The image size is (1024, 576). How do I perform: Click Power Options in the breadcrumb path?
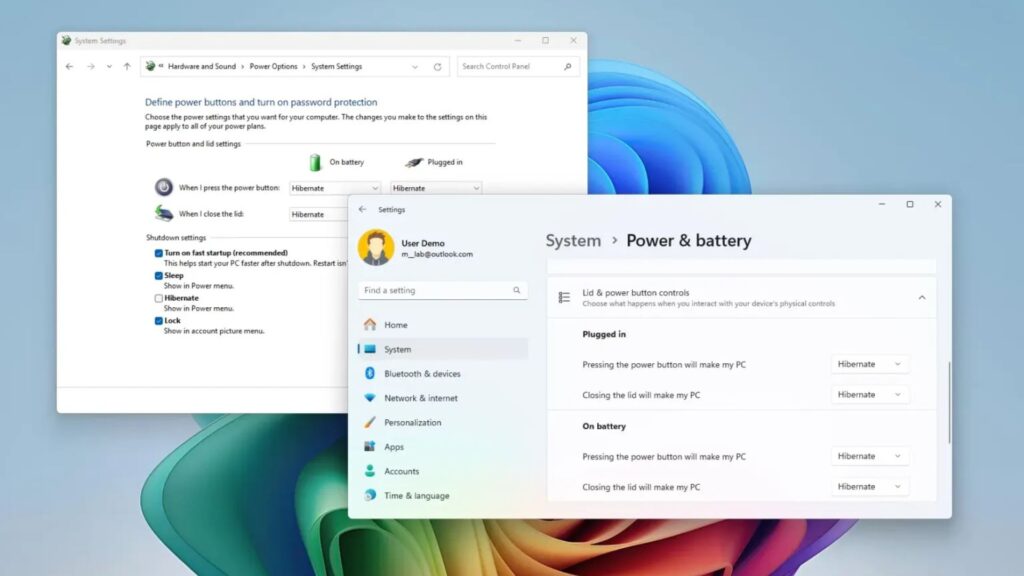coord(273,67)
